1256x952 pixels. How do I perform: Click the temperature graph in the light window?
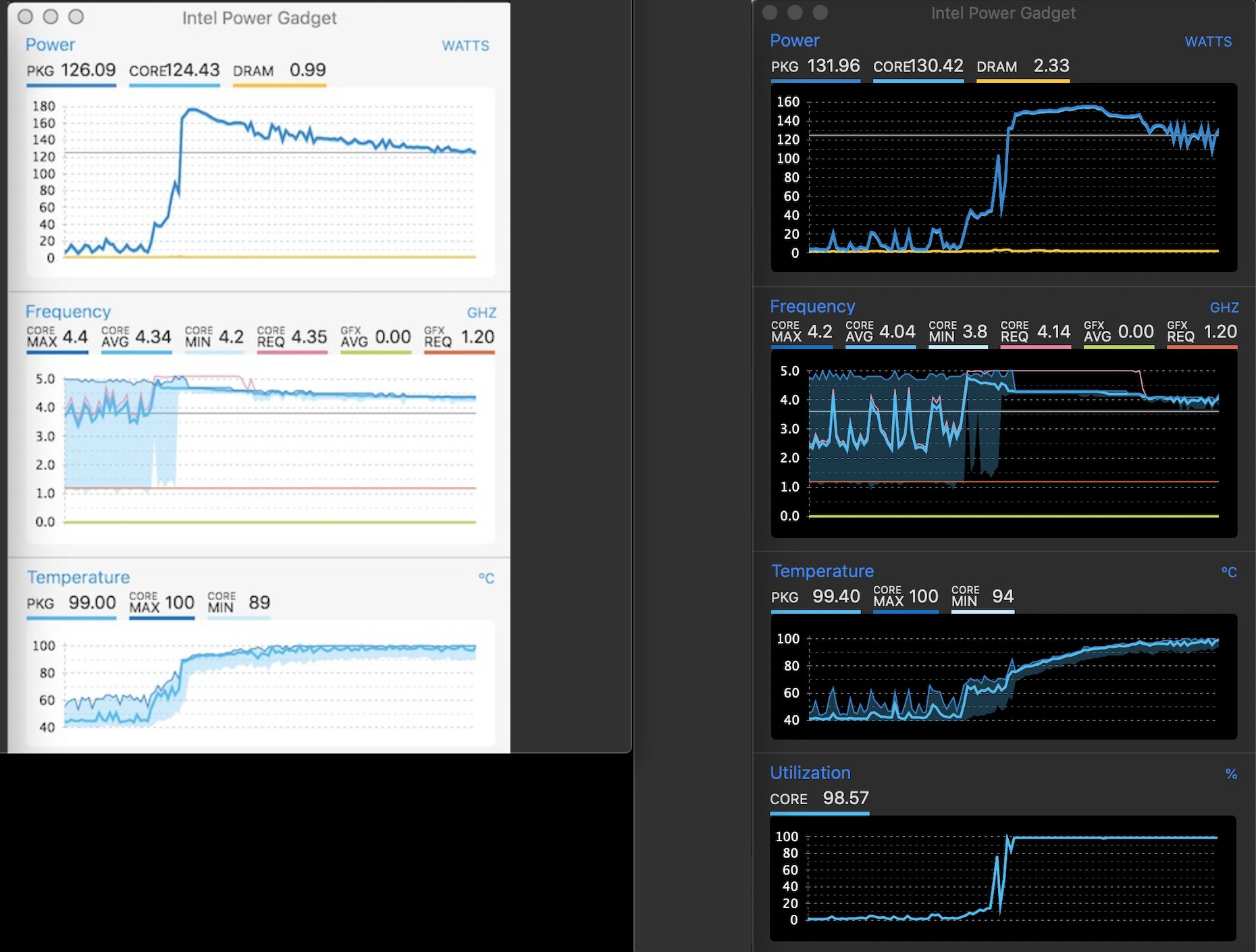(x=261, y=683)
